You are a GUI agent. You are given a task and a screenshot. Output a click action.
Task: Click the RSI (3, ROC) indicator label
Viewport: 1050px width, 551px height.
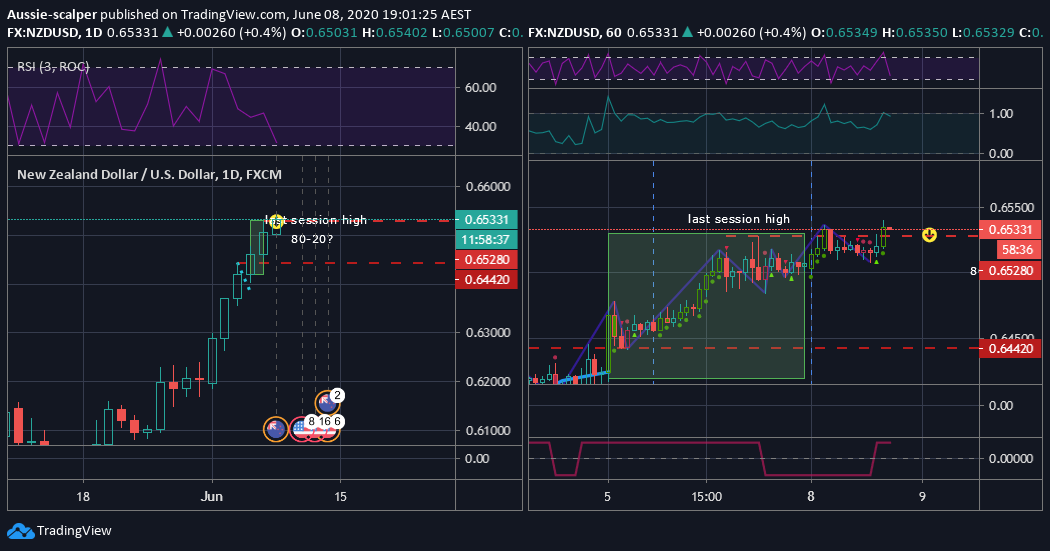point(53,66)
